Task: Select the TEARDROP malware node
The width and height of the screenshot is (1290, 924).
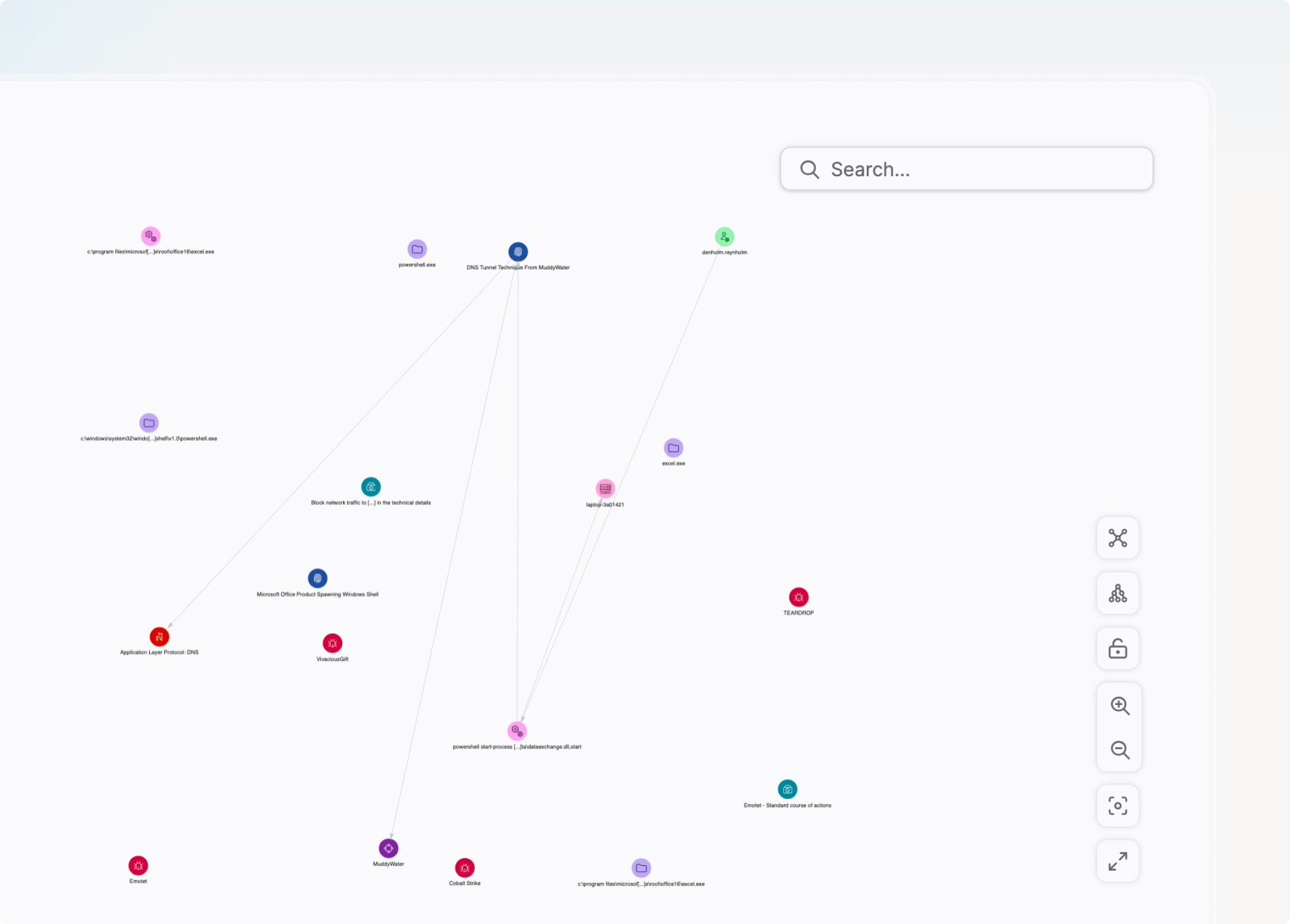Action: click(x=799, y=597)
